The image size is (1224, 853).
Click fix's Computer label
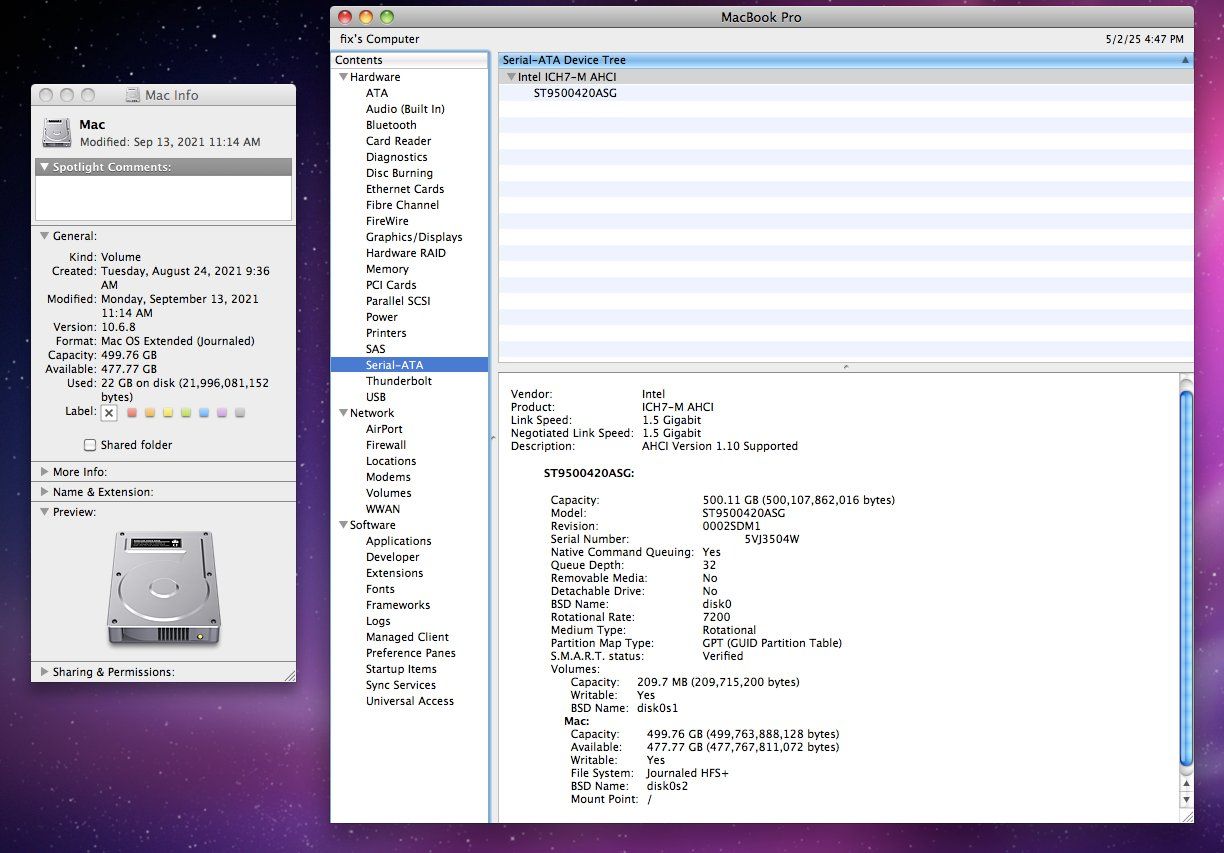click(380, 39)
